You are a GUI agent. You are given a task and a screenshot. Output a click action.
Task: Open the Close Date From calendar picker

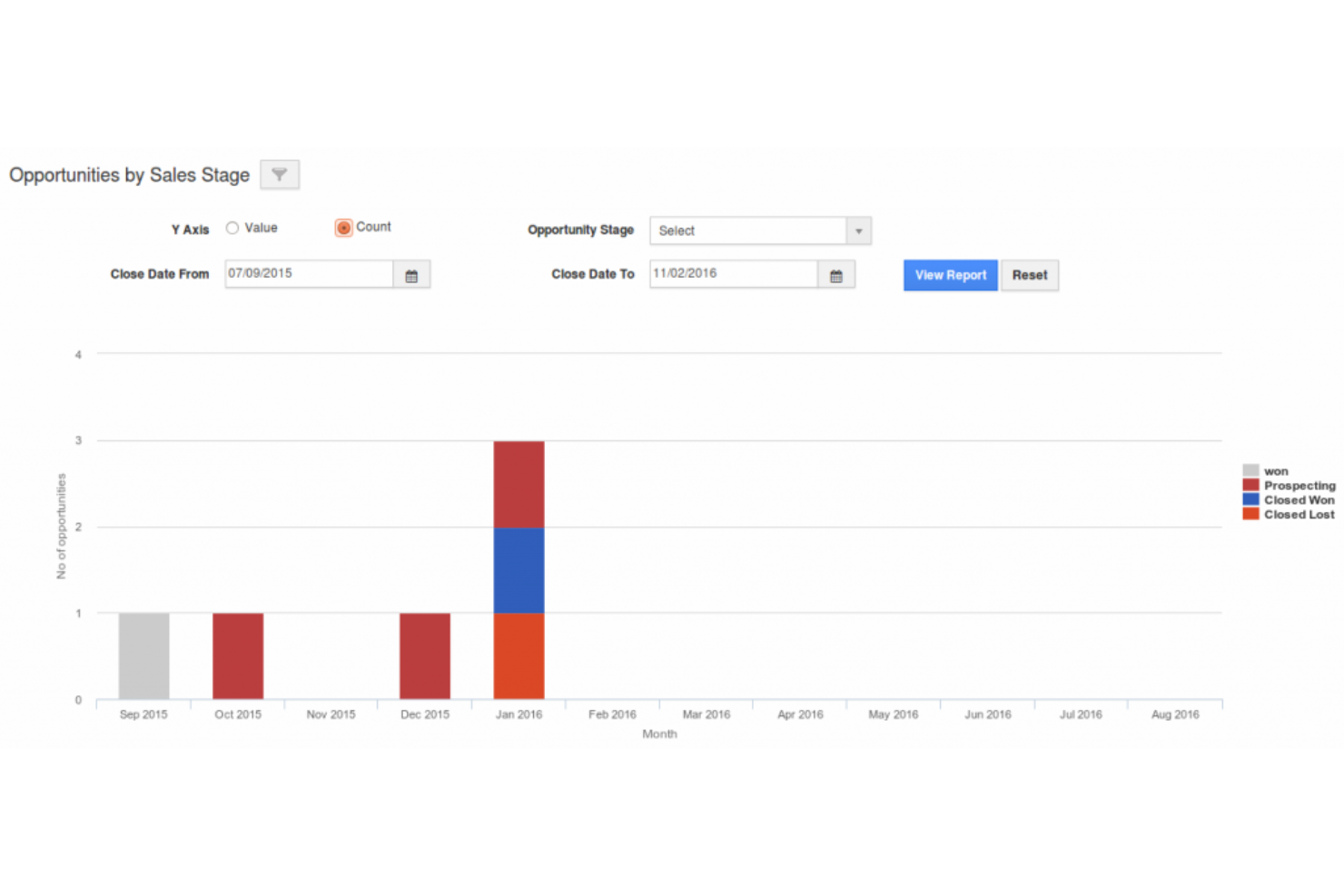(x=411, y=273)
